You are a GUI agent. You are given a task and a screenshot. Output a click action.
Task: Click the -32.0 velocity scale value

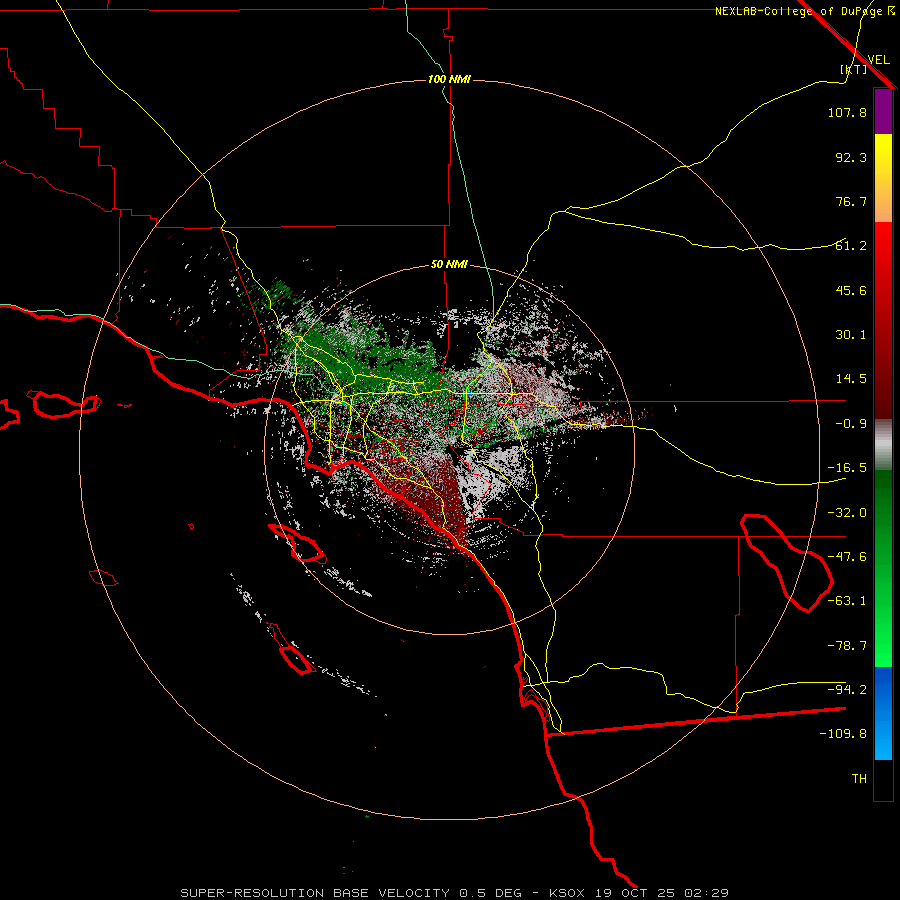[x=847, y=513]
